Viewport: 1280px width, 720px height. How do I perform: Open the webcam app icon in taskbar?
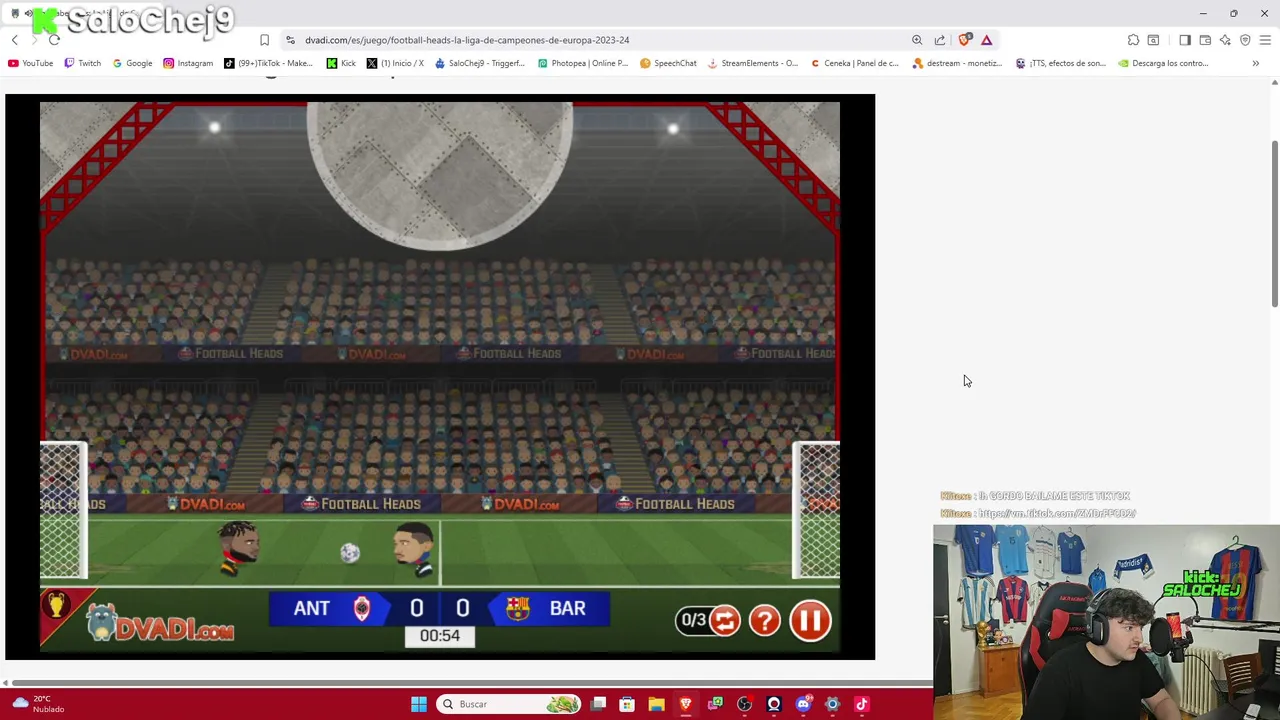point(773,704)
